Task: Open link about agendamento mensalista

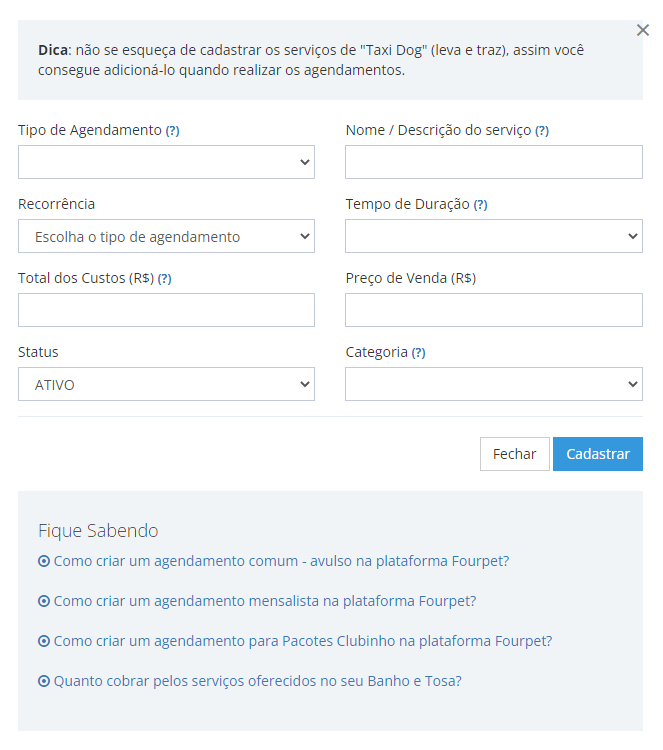Action: [265, 601]
